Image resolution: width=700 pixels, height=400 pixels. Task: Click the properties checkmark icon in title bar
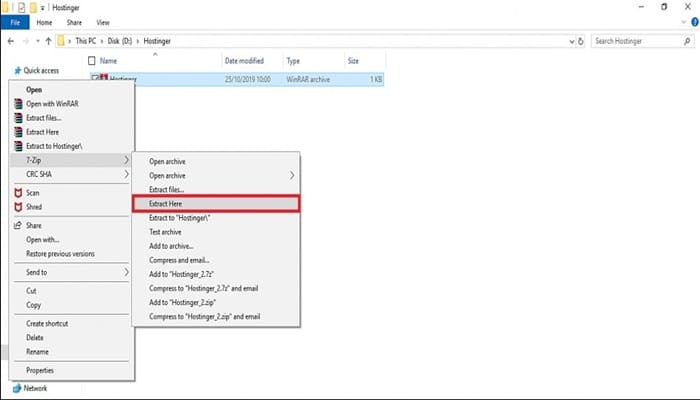[x=22, y=8]
